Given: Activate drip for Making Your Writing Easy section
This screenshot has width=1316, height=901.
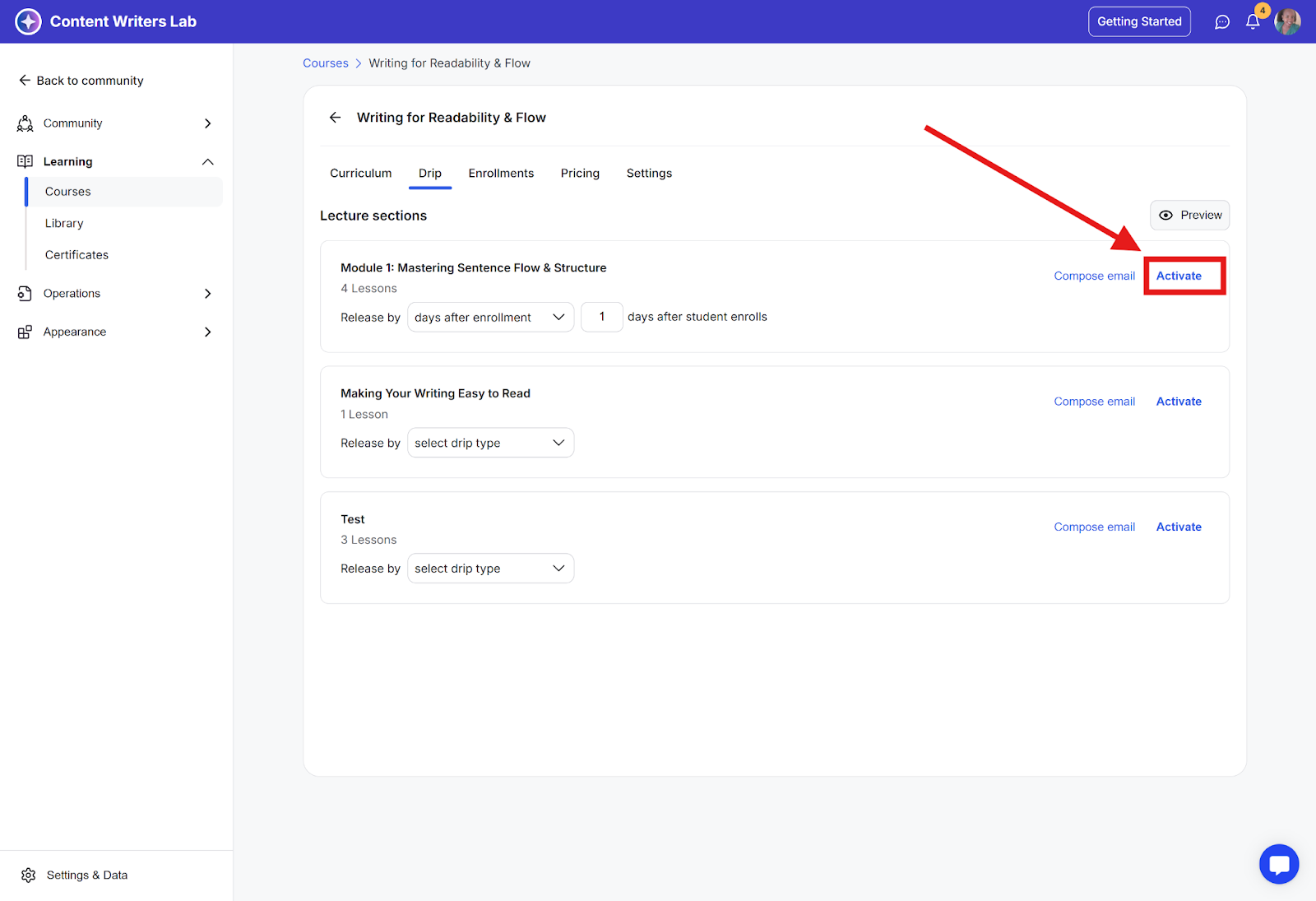Looking at the screenshot, I should click(1179, 402).
